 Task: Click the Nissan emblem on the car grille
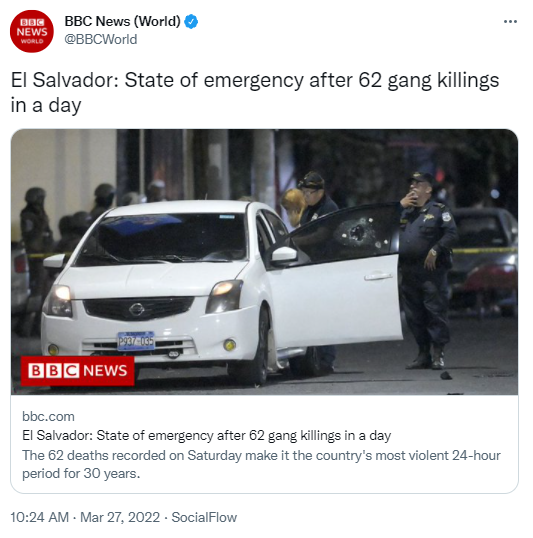136,309
